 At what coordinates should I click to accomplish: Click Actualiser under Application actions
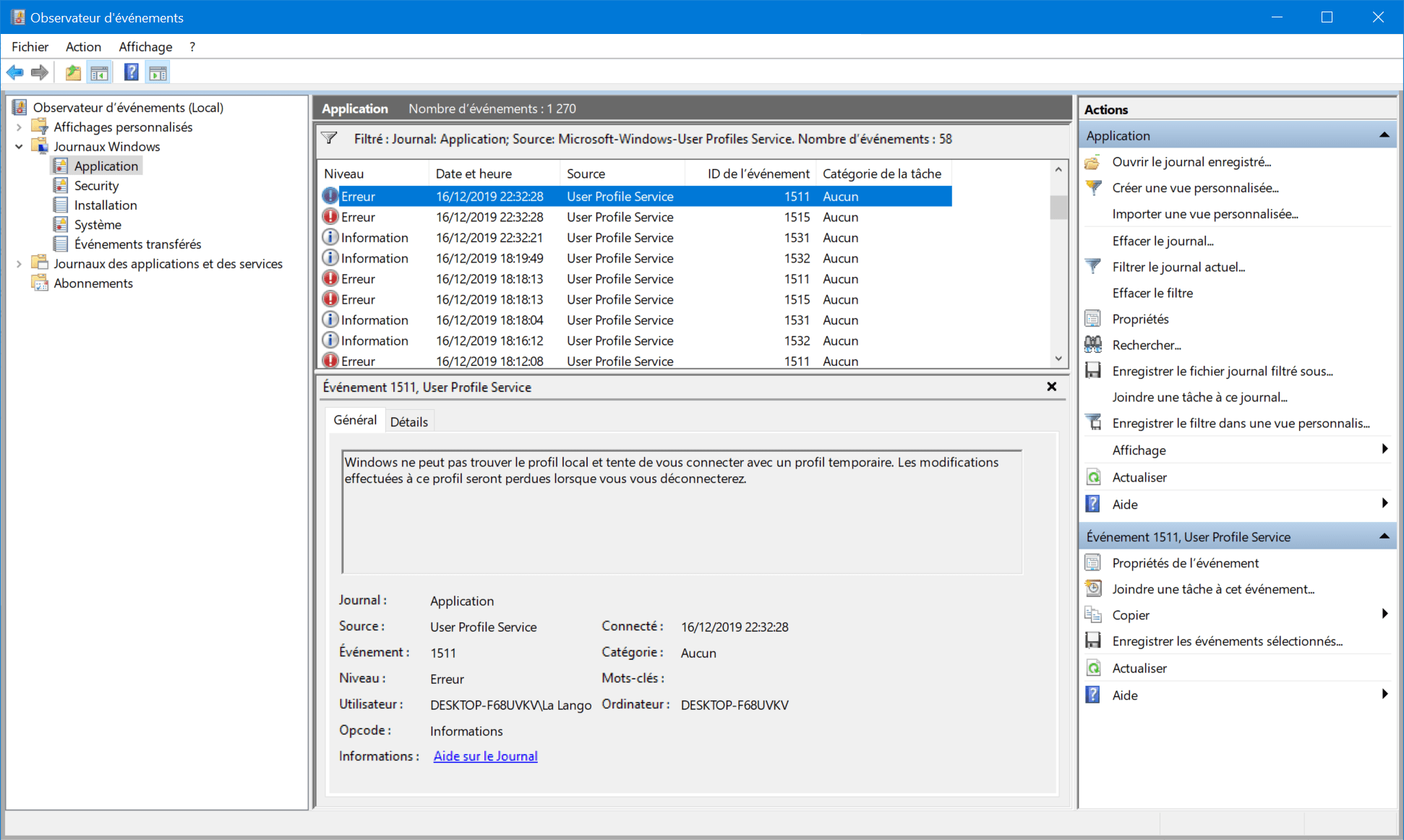[1139, 477]
